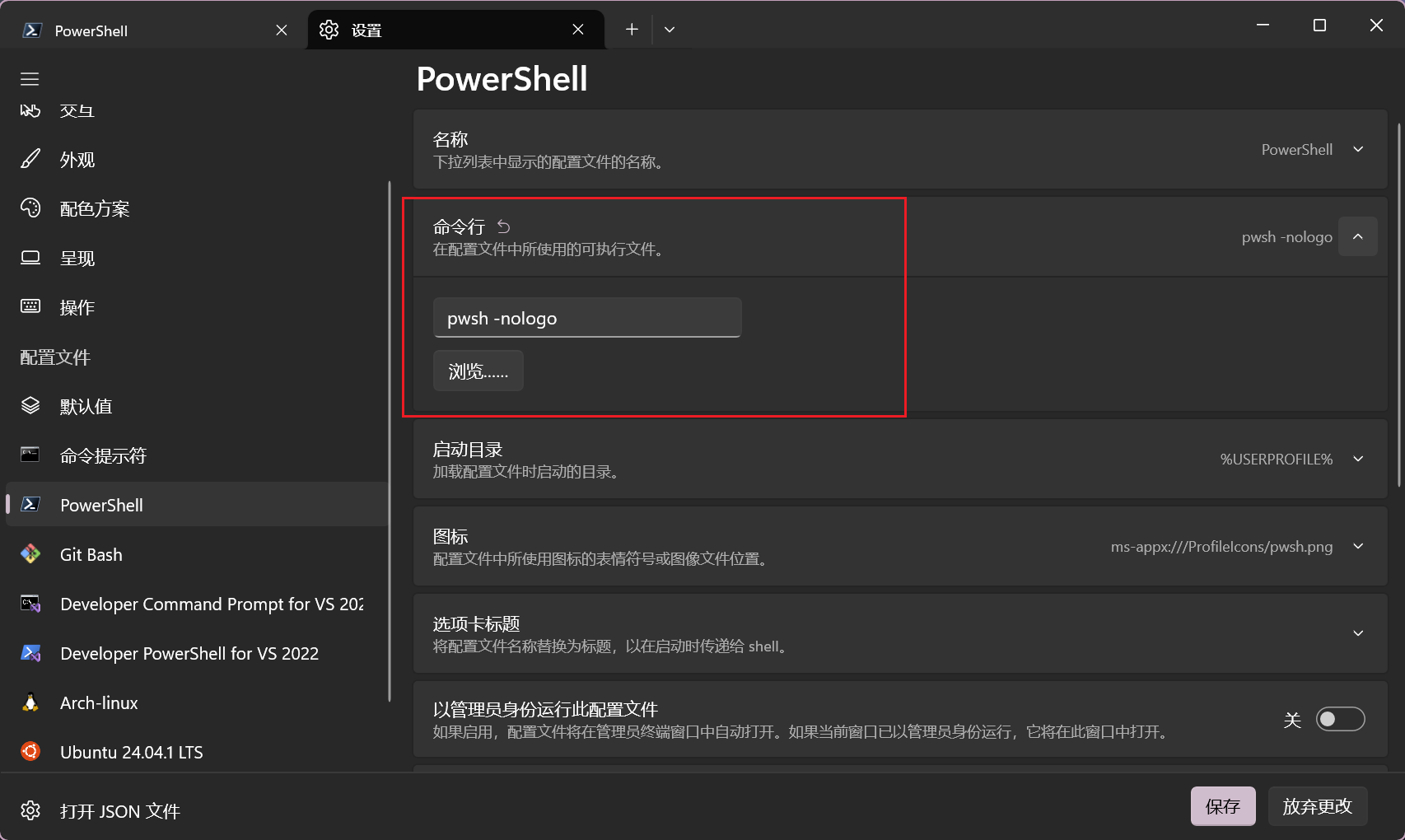Click the 关 label beside the admin switch
The width and height of the screenshot is (1405, 840).
pos(1292,720)
